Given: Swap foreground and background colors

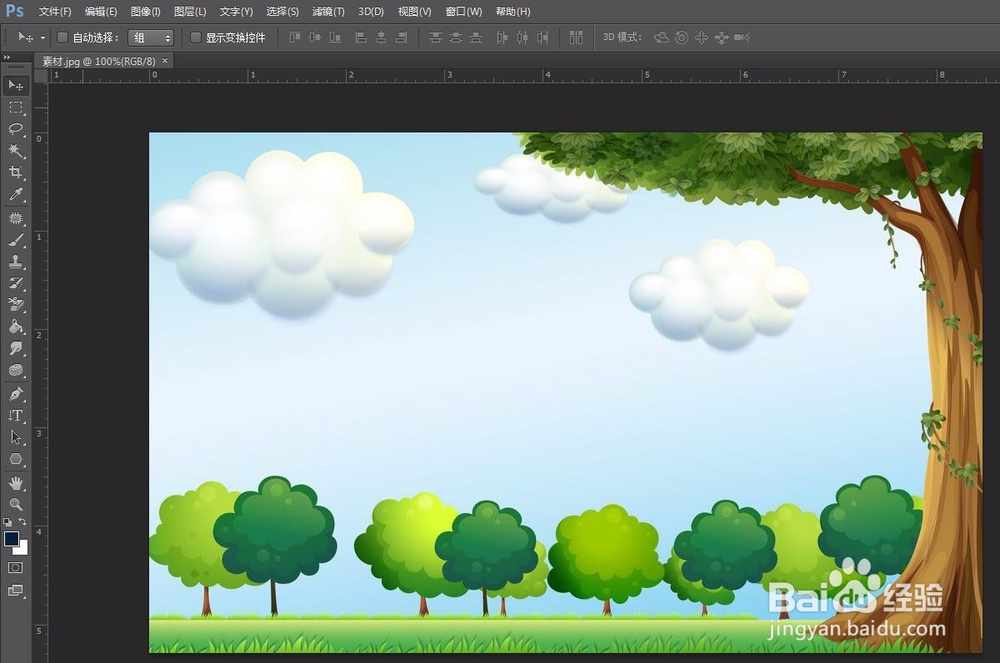Looking at the screenshot, I should pyautogui.click(x=22, y=521).
